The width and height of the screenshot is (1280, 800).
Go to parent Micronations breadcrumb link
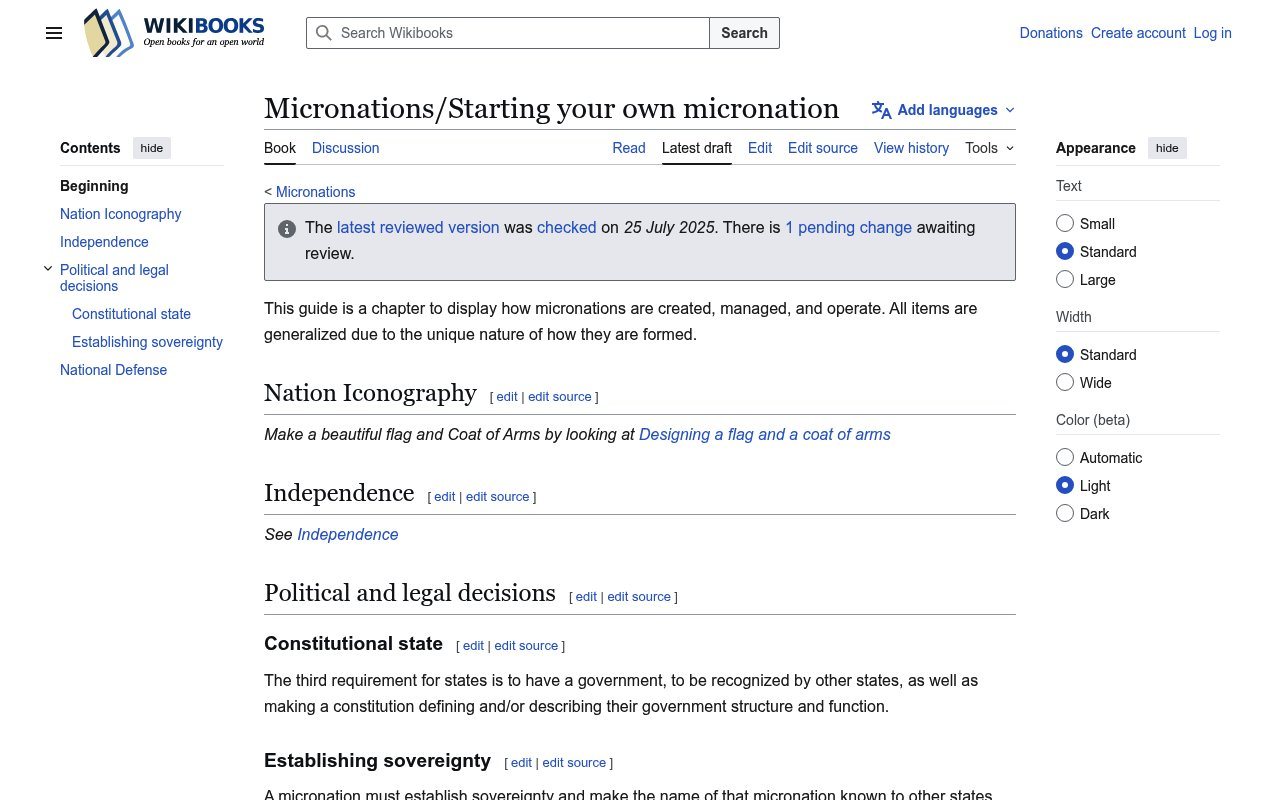coord(315,192)
